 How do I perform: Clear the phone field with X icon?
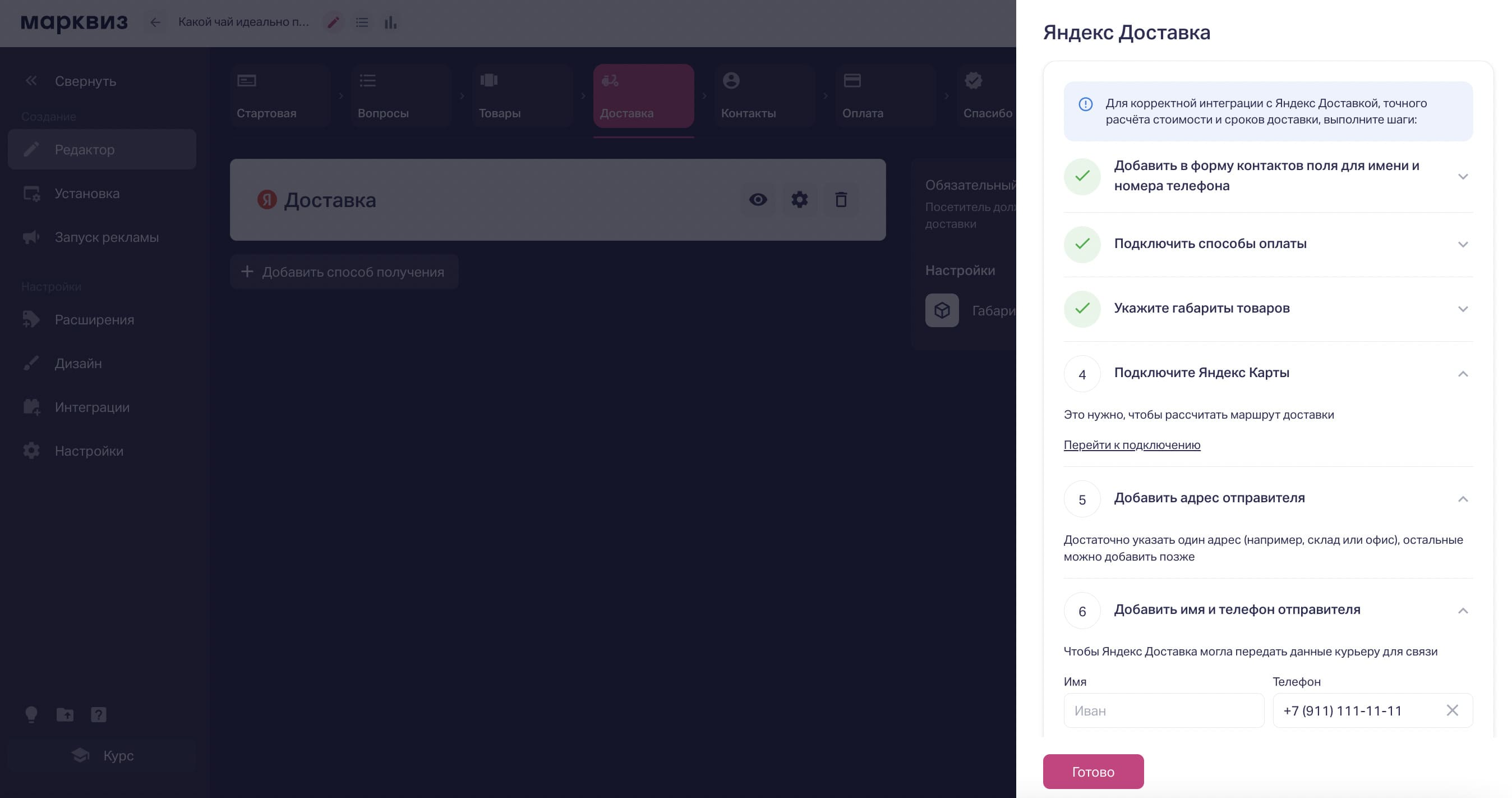(x=1451, y=710)
